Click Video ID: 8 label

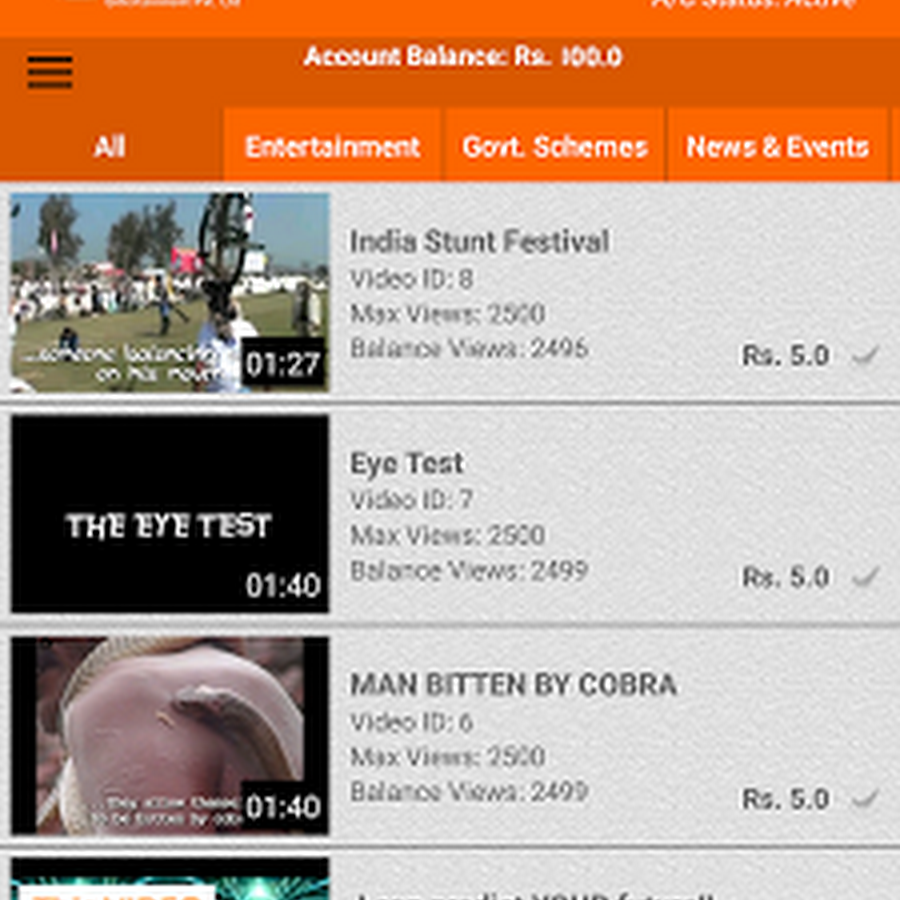point(412,279)
